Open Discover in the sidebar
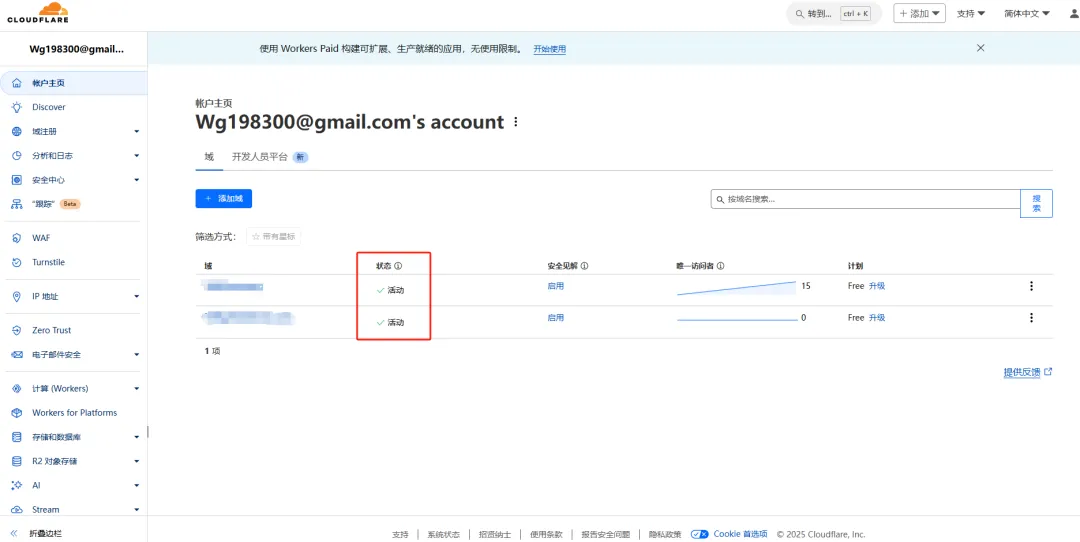 (x=49, y=107)
